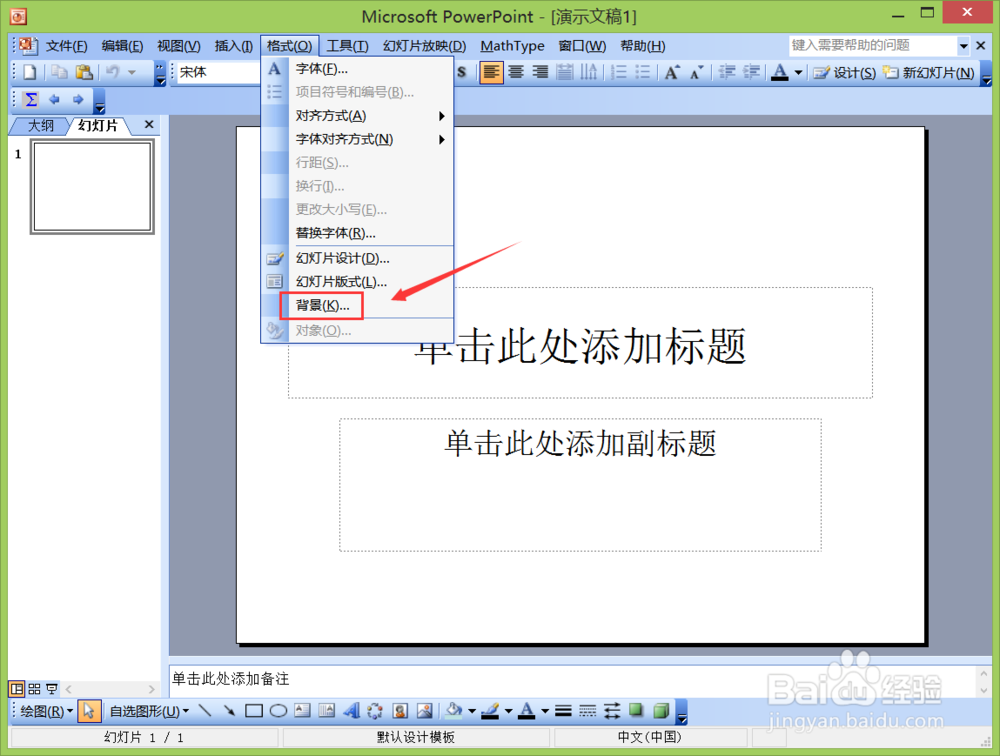Click the Design (设计) button
Viewport: 1000px width, 756px height.
pyautogui.click(x=845, y=73)
